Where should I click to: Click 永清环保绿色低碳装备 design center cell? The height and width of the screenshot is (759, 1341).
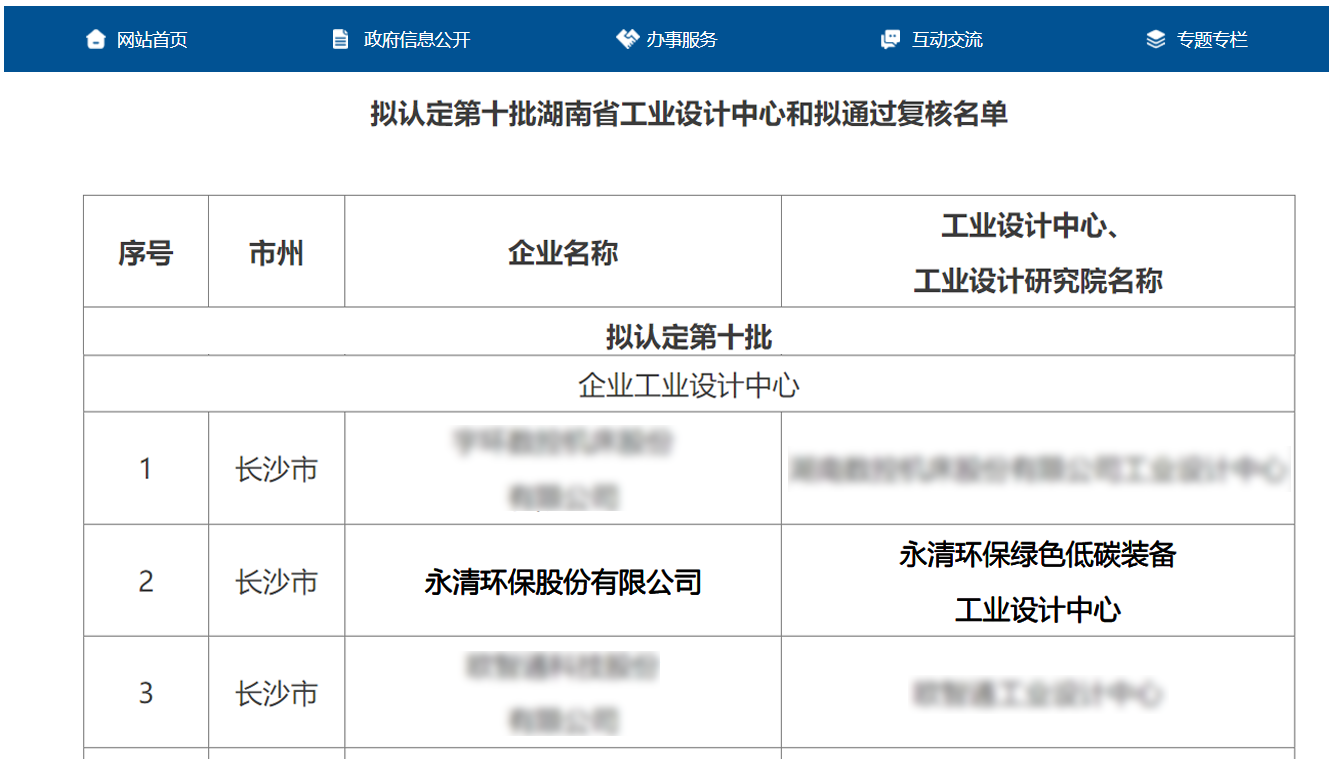(x=1037, y=555)
